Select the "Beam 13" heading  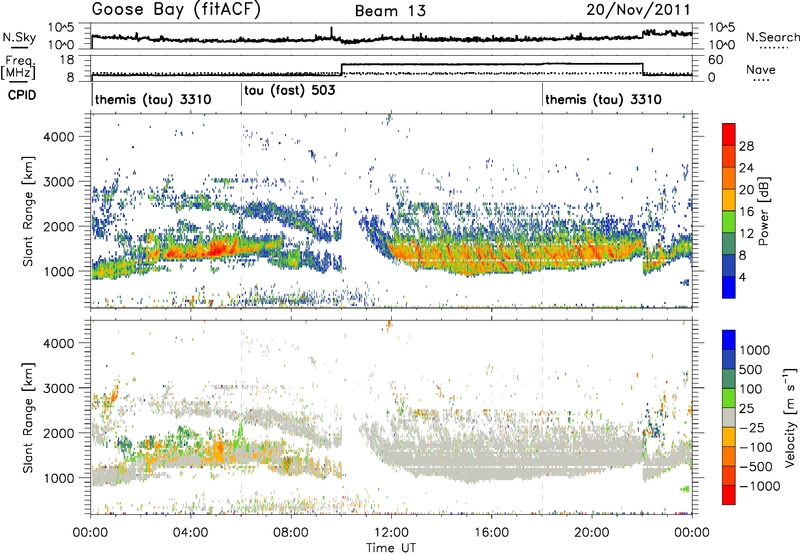coord(390,11)
